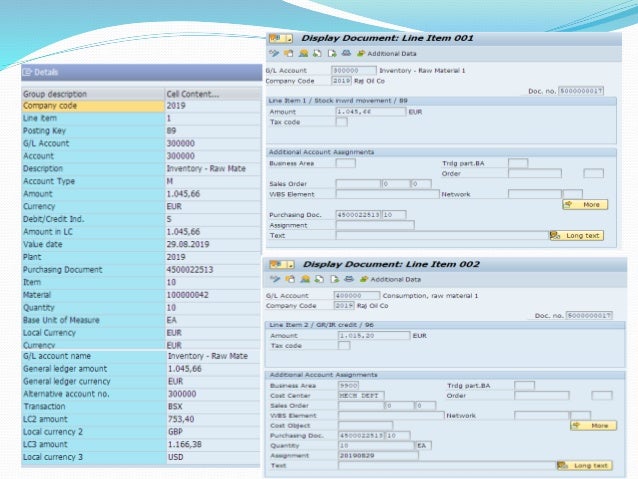Viewport: 638px width, 479px height.
Task: Click Display/Change pencil icon in Line Item 001 toolbar
Action: pyautogui.click(x=274, y=53)
